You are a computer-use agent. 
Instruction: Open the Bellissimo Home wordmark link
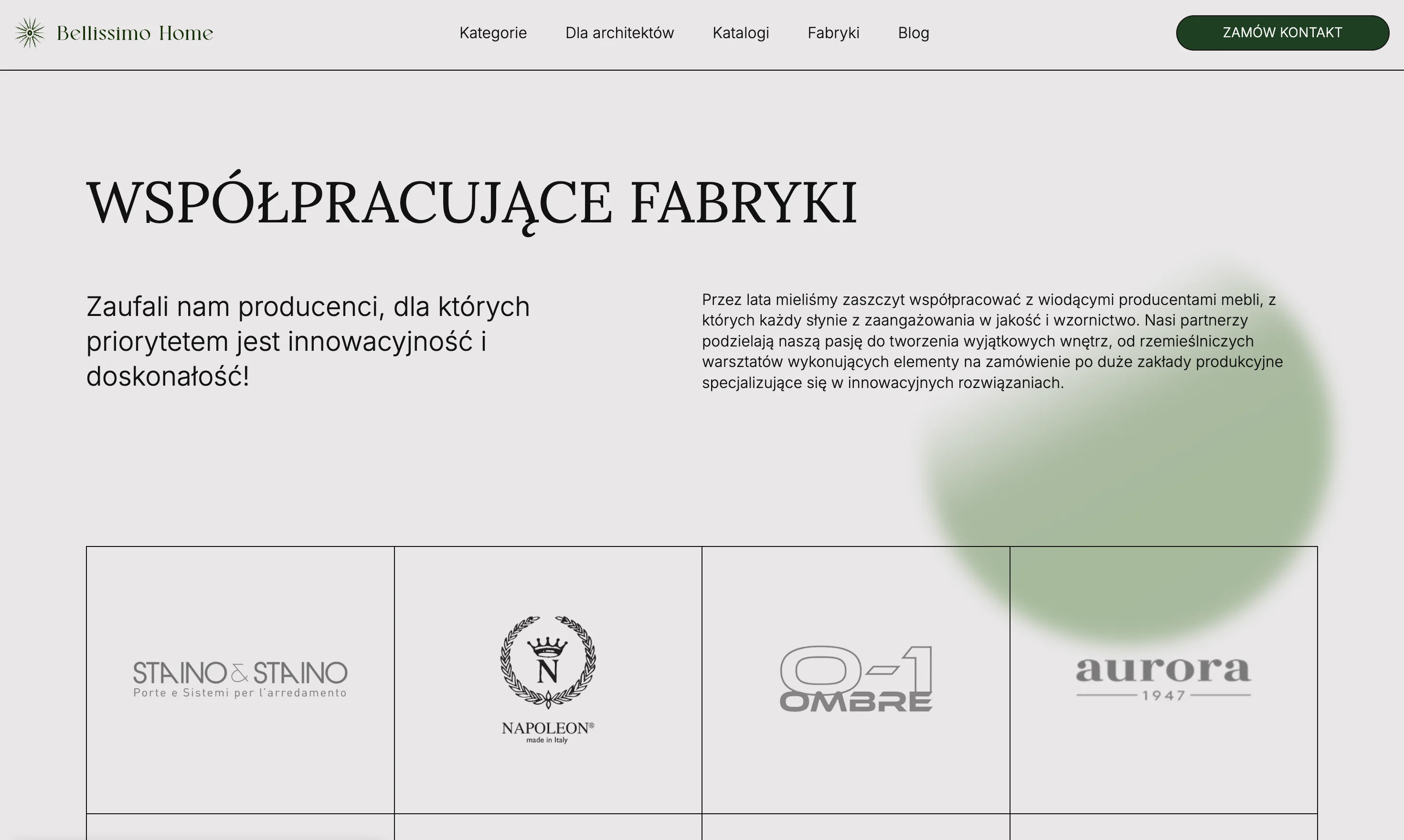[x=135, y=33]
